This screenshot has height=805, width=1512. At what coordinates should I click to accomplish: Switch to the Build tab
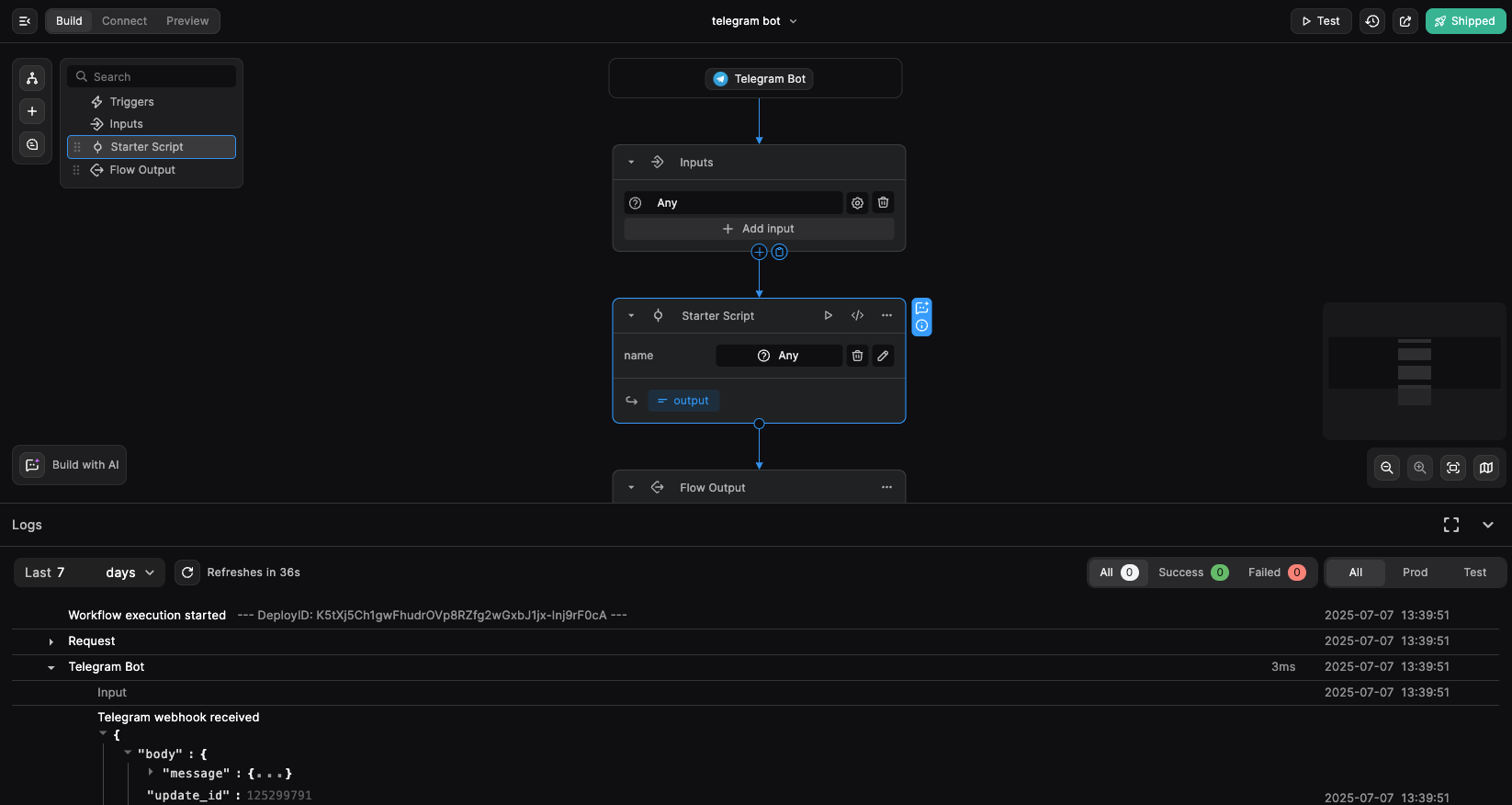tap(69, 21)
